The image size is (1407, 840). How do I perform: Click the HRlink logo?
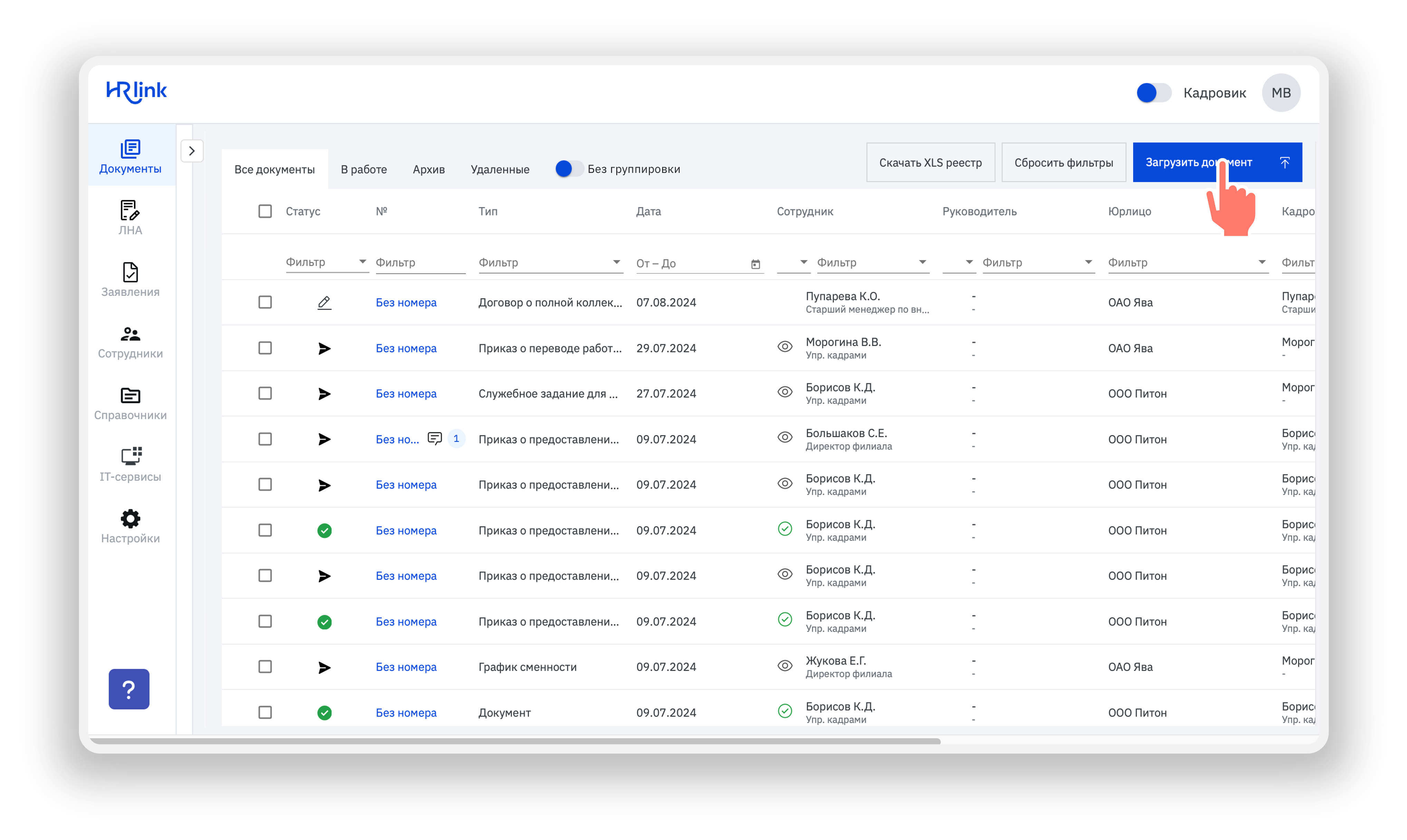pos(136,92)
